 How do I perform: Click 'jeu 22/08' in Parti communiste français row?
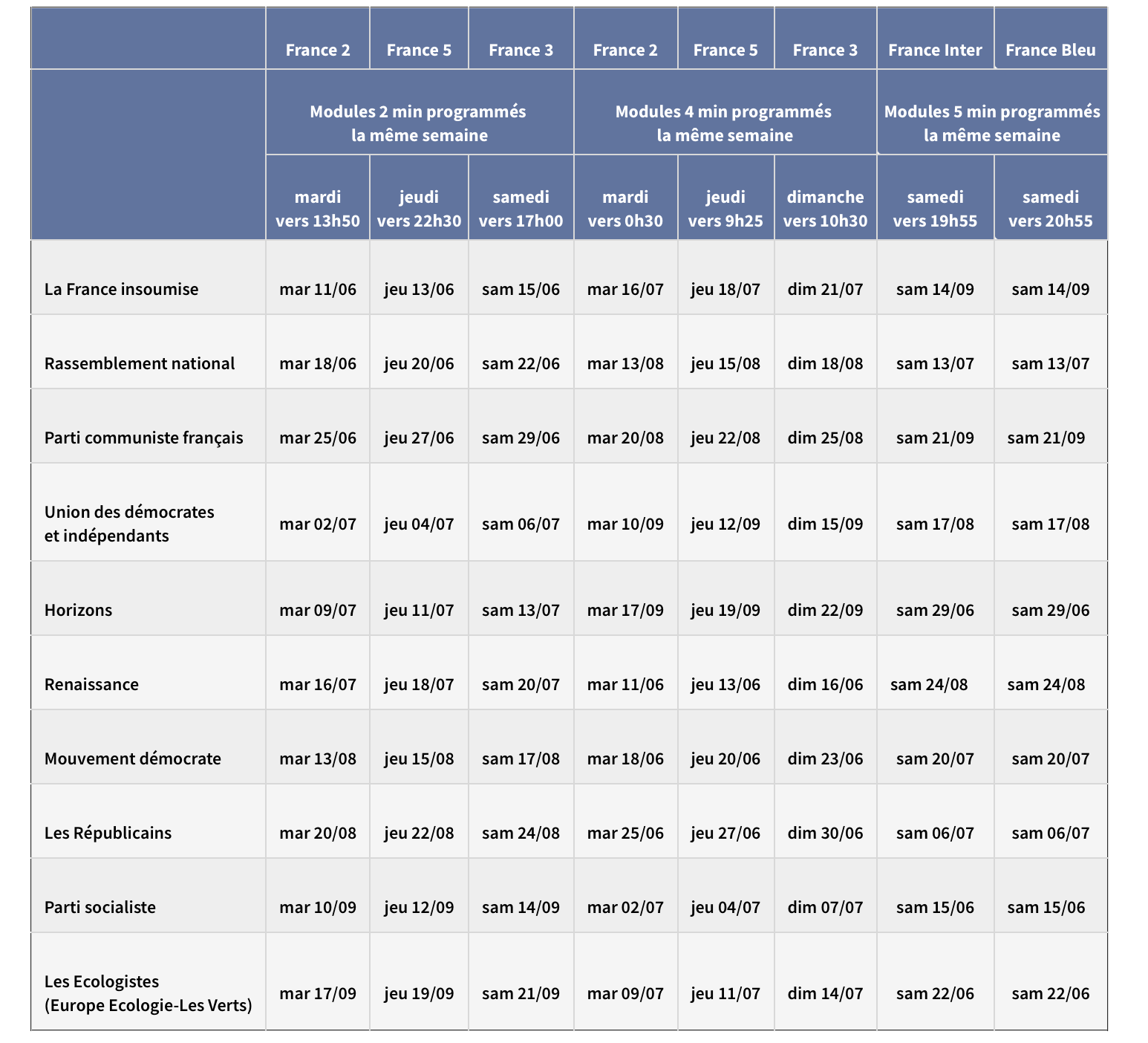[x=725, y=438]
